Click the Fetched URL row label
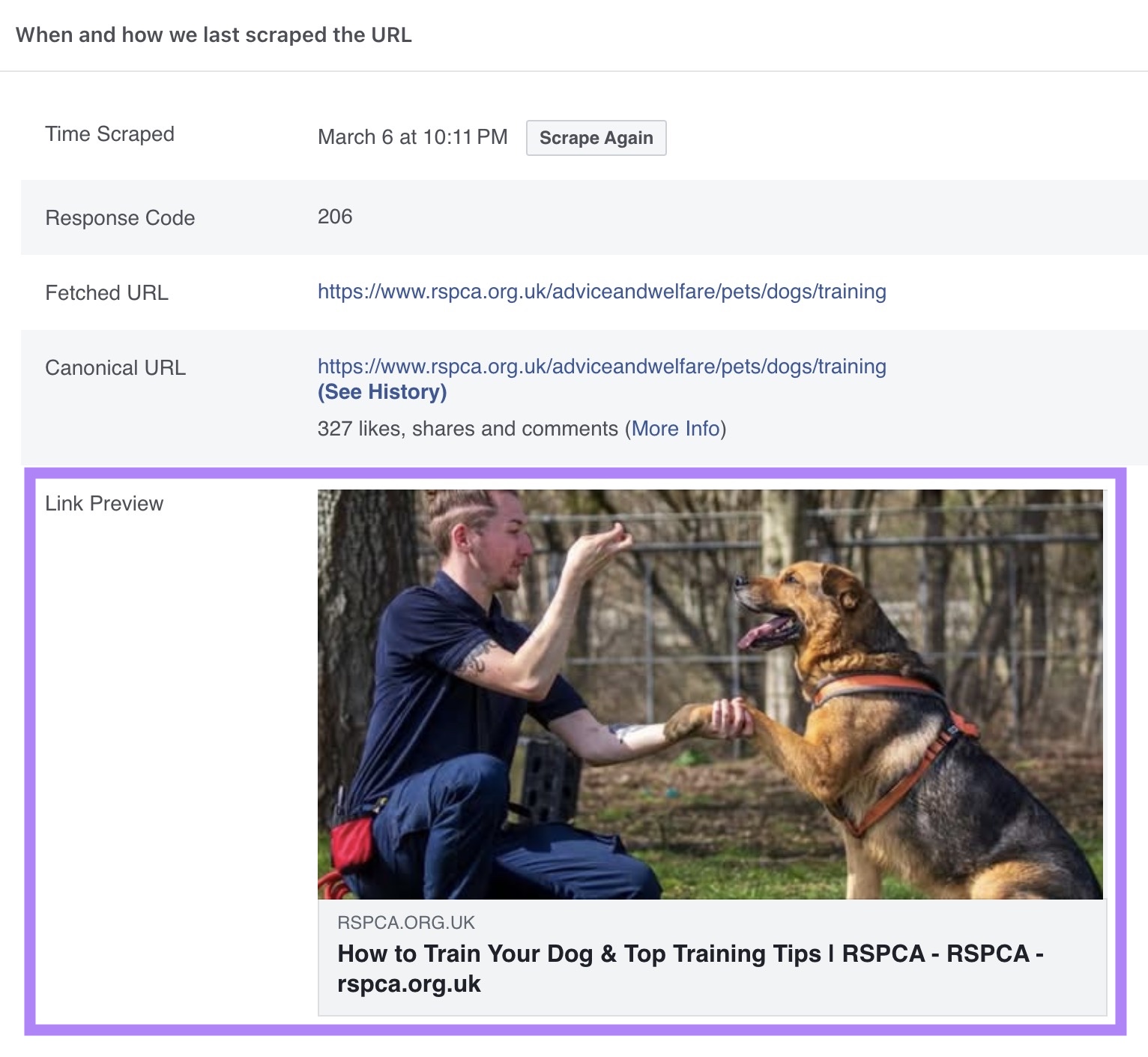The width and height of the screenshot is (1148, 1057). pyautogui.click(x=107, y=292)
